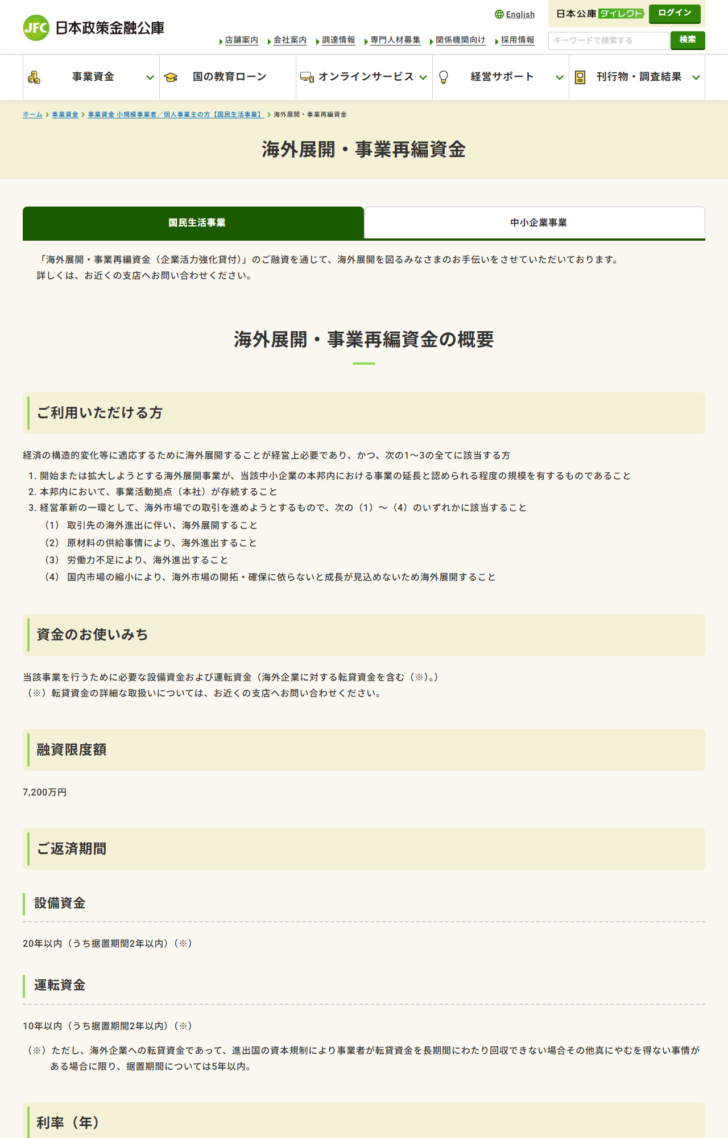The height and width of the screenshot is (1138, 728).
Task: Click the ログイン button
Action: pyautogui.click(x=674, y=13)
